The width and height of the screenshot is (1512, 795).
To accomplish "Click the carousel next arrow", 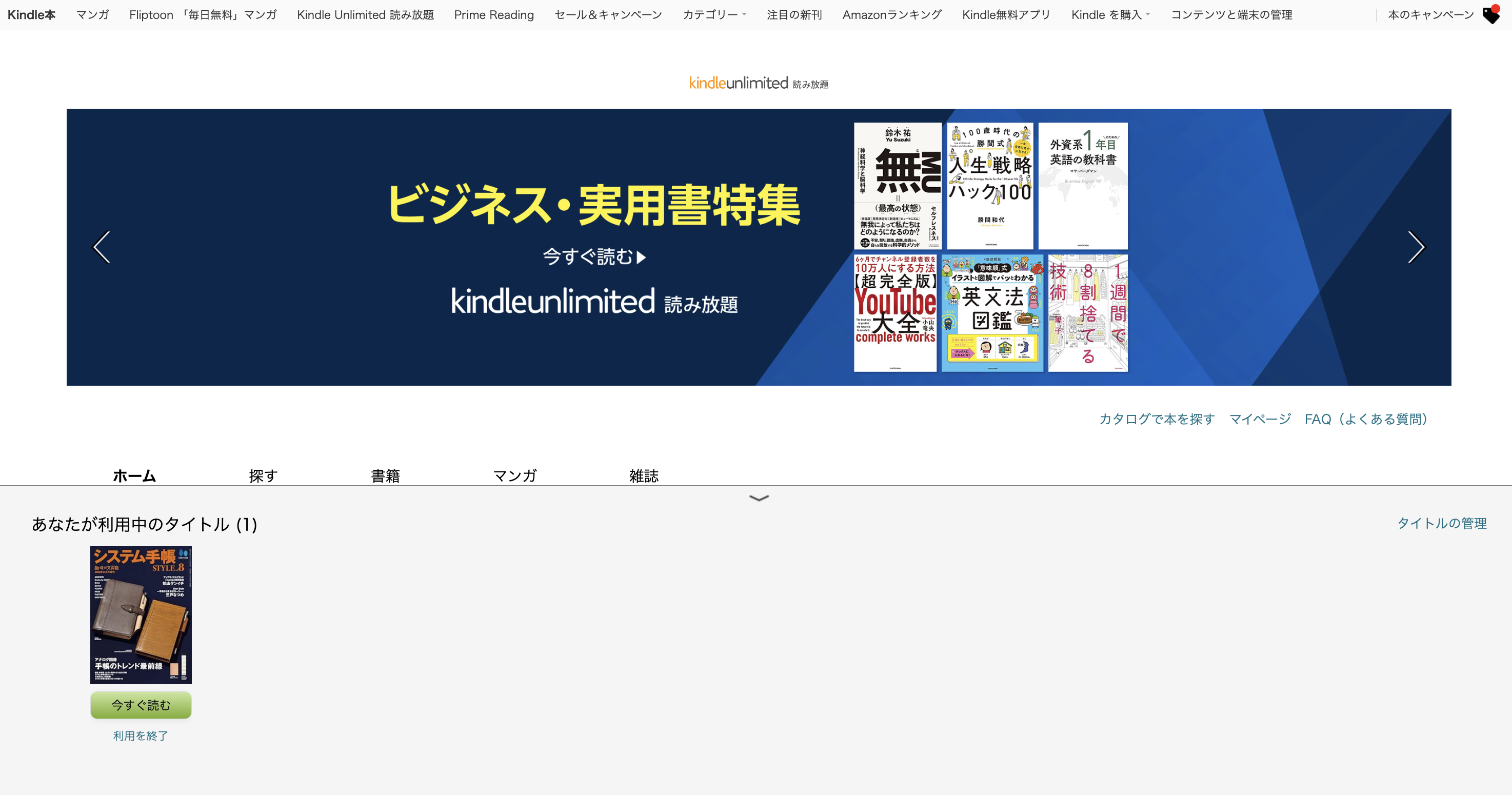I will coord(1416,247).
